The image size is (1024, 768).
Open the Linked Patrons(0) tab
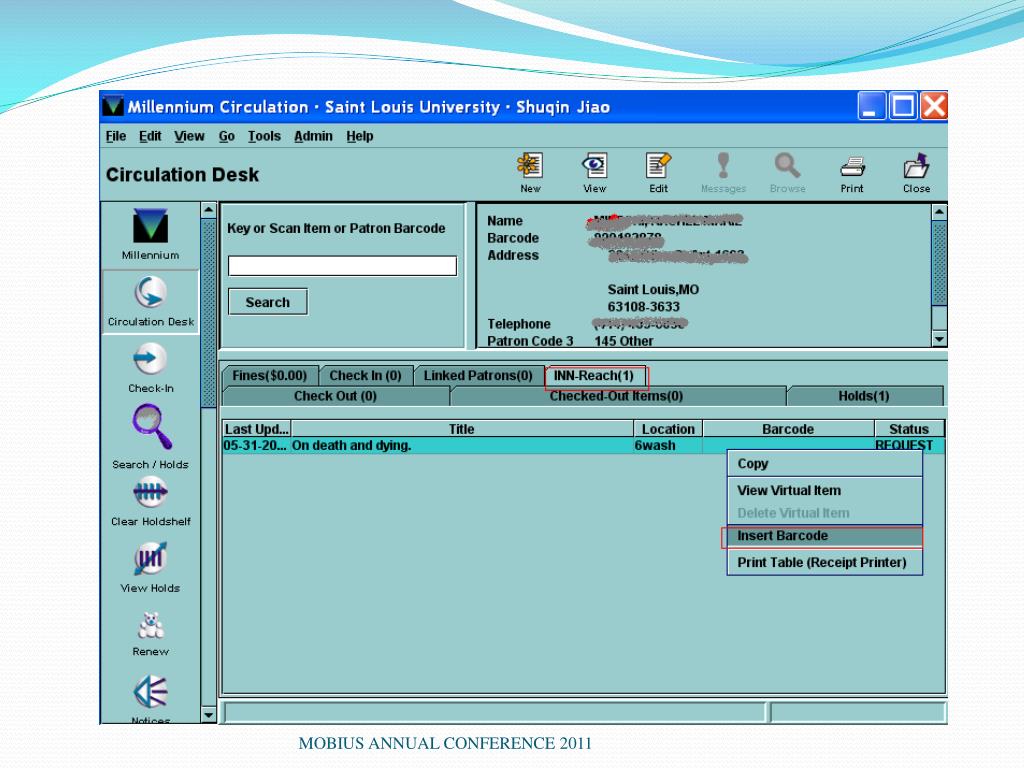478,376
